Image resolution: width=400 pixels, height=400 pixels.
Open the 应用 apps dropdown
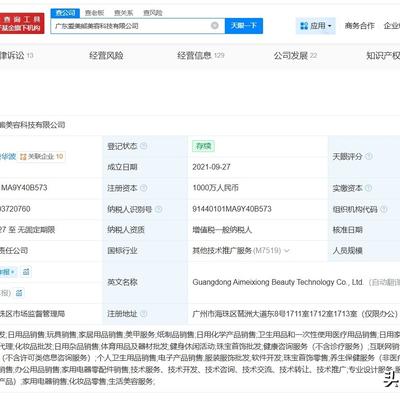click(x=316, y=26)
